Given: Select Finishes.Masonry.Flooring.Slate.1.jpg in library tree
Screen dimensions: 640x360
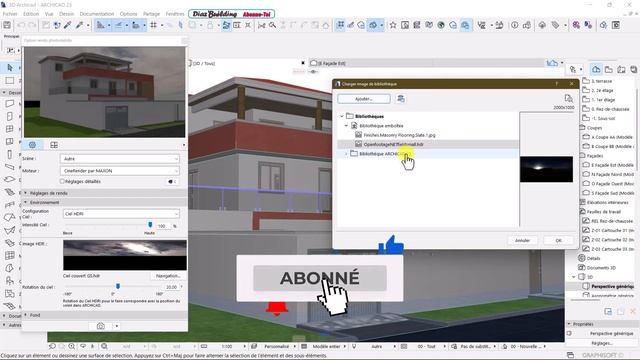Looking at the screenshot, I should tap(400, 135).
